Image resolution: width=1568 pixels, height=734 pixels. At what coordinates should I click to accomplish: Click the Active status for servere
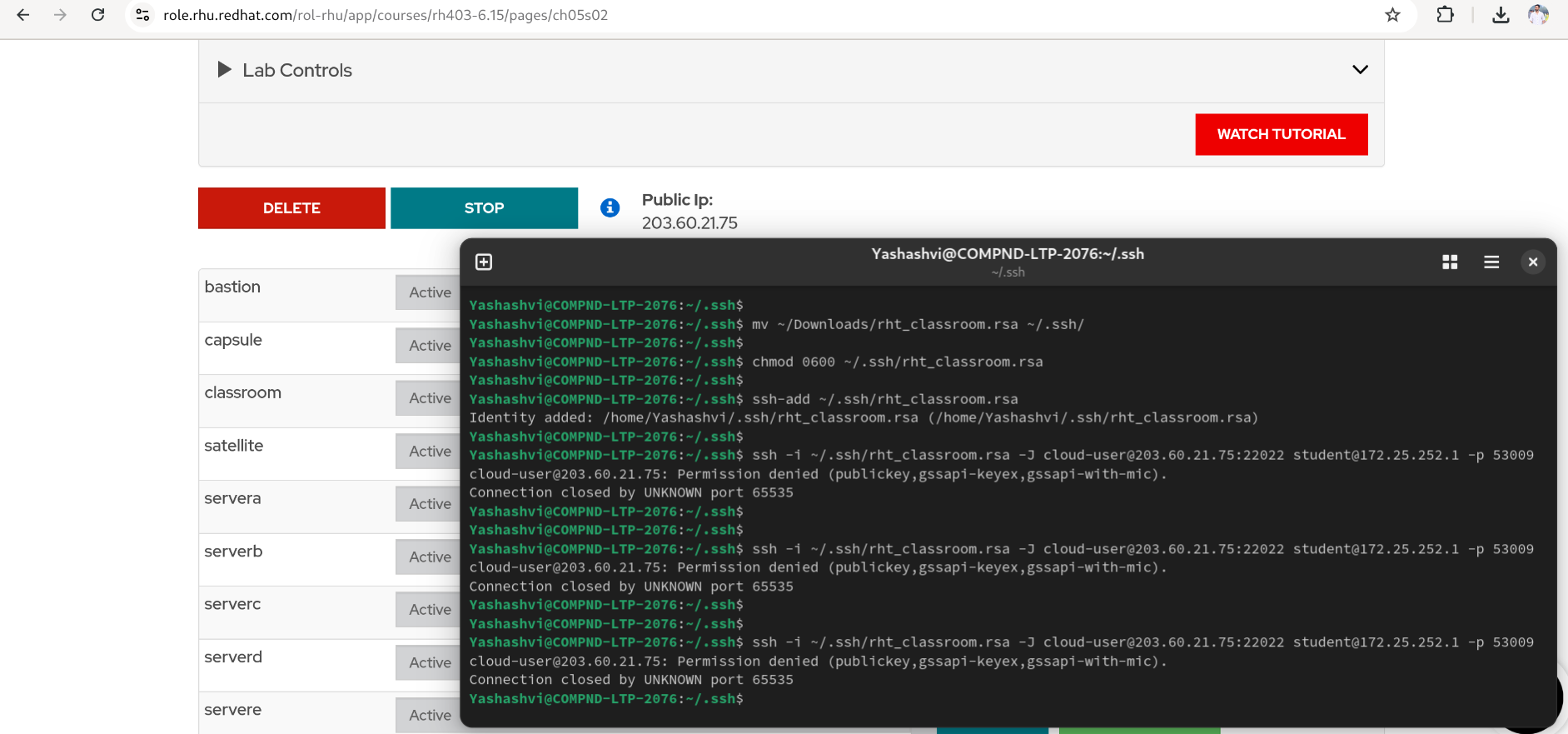(430, 716)
